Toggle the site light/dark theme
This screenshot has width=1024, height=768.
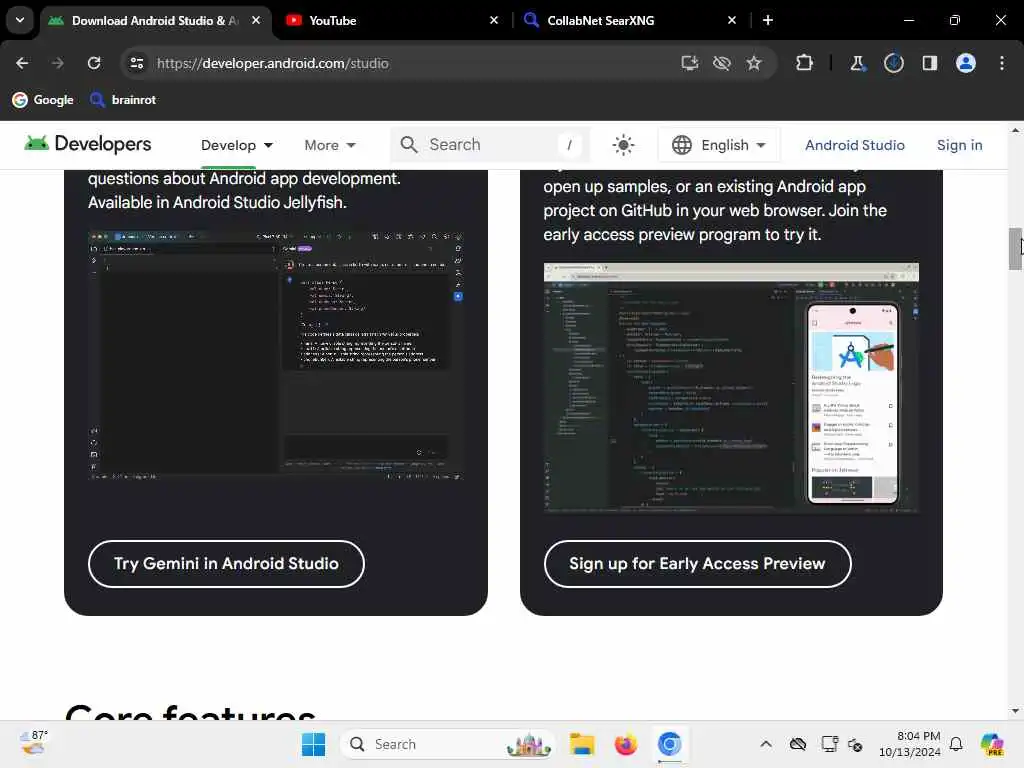[623, 145]
